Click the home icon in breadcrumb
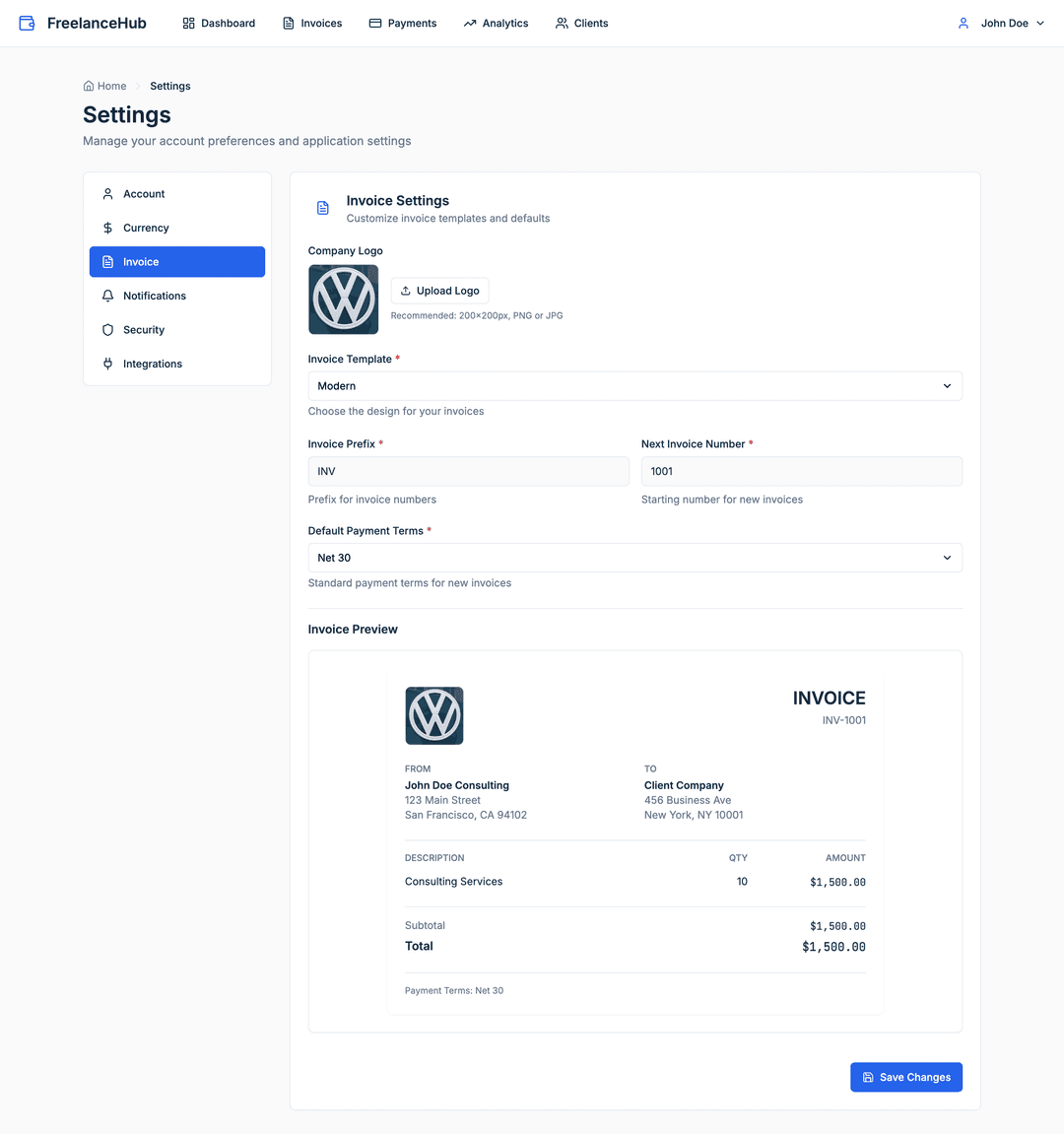 point(89,86)
